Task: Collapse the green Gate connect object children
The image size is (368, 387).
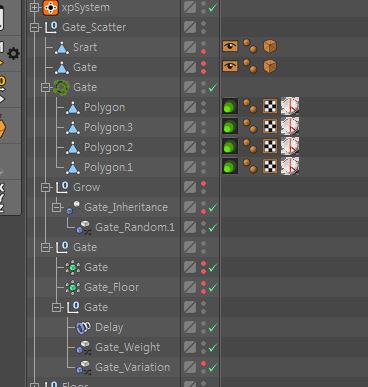Action: (46, 88)
